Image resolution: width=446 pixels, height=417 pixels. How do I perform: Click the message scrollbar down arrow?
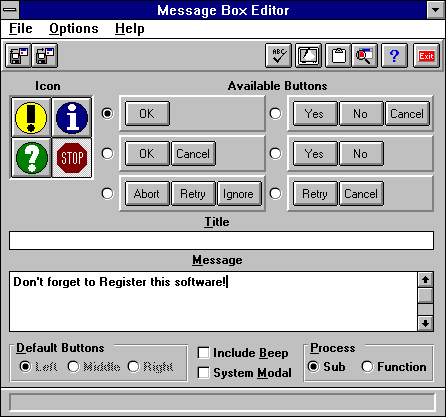425,323
